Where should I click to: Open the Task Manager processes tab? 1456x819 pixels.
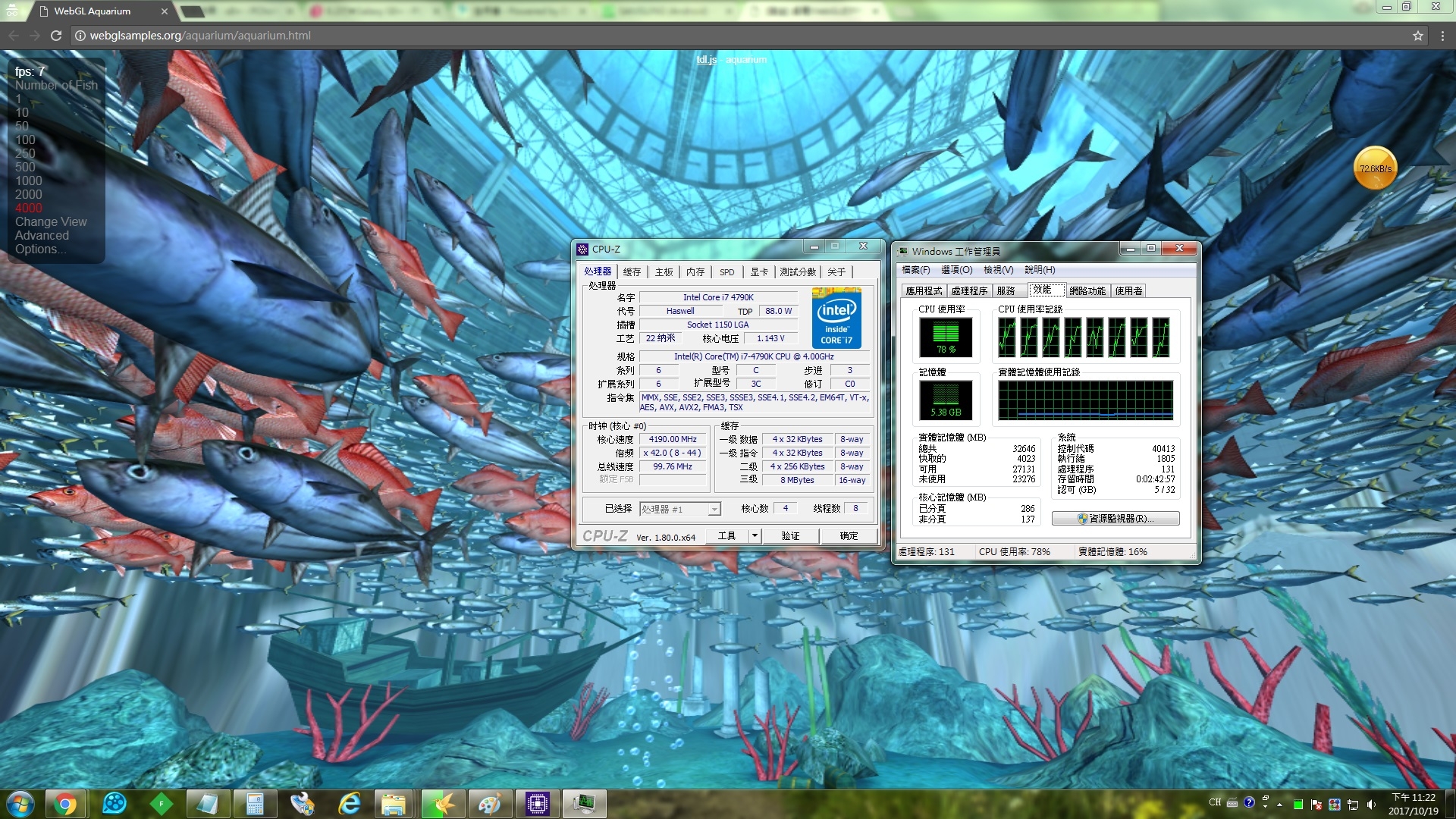968,290
